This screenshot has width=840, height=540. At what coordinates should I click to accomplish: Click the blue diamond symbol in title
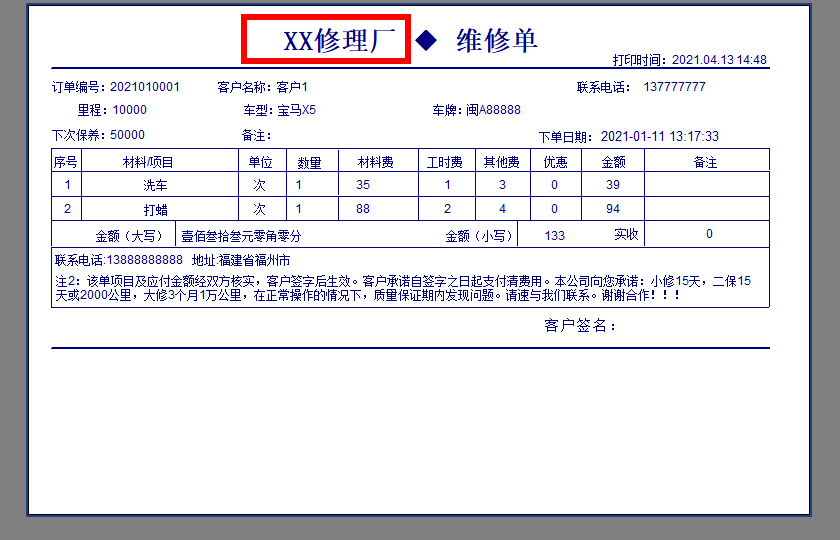click(x=426, y=40)
